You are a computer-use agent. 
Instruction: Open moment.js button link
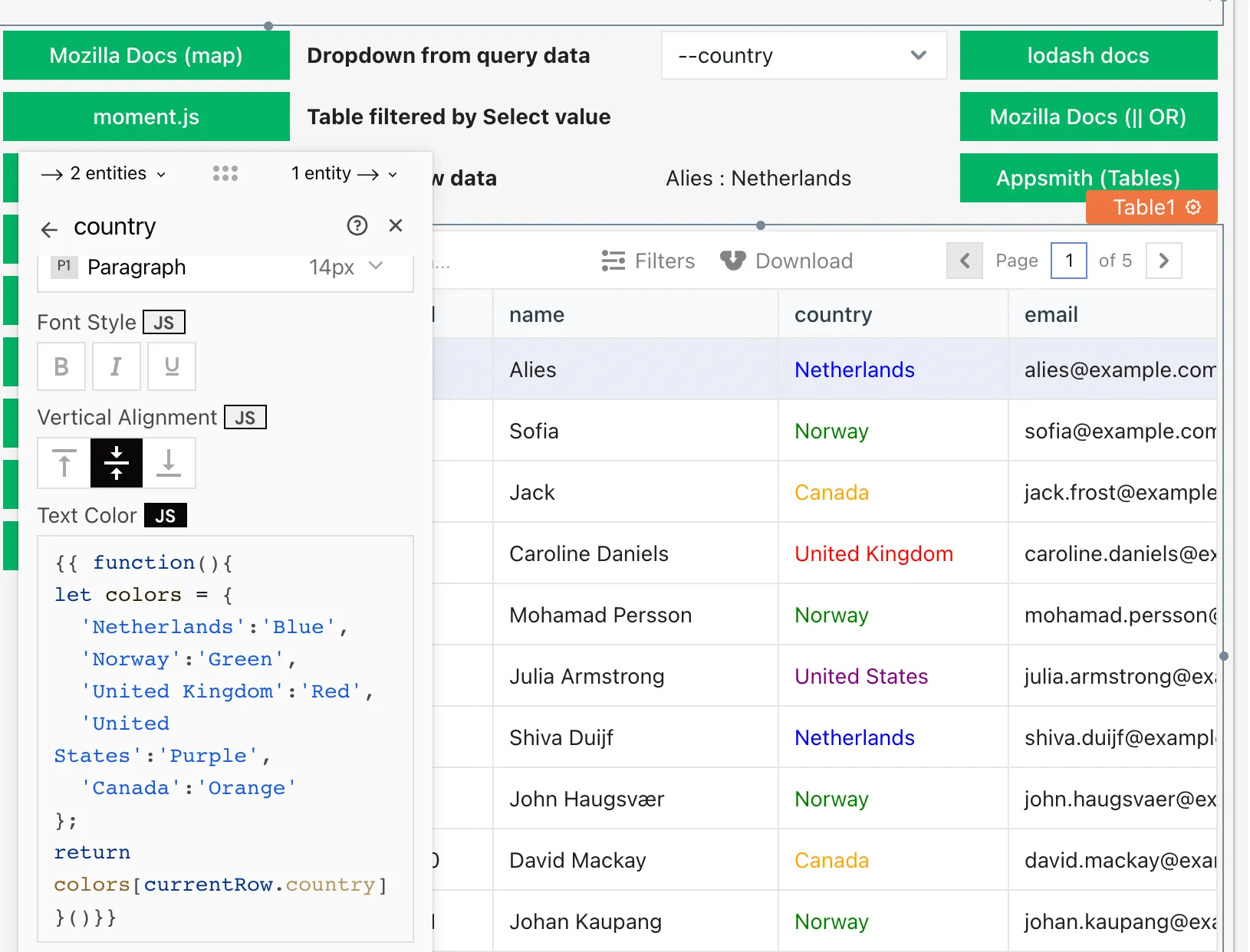coord(146,117)
